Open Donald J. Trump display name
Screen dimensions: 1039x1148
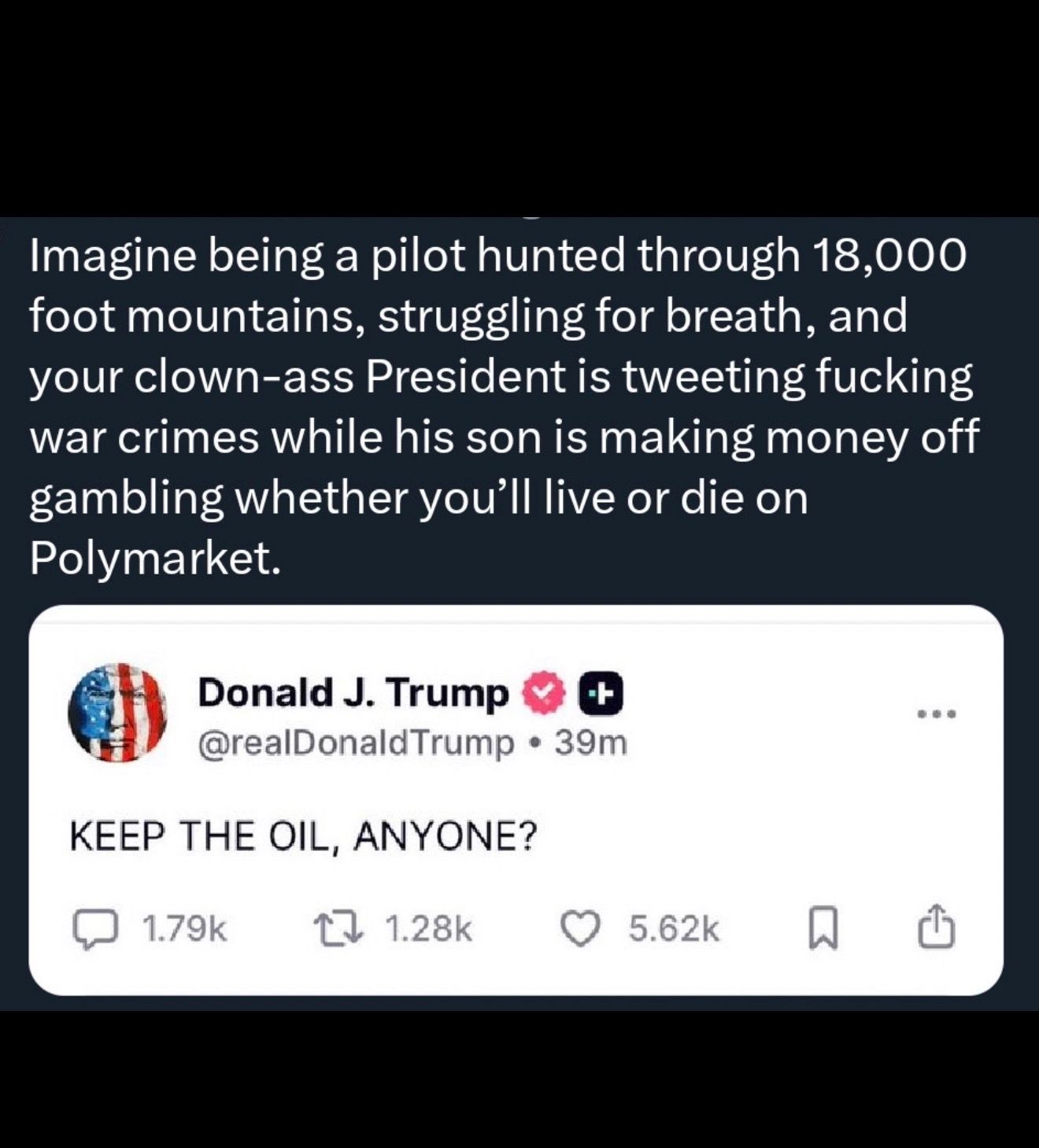[x=353, y=693]
